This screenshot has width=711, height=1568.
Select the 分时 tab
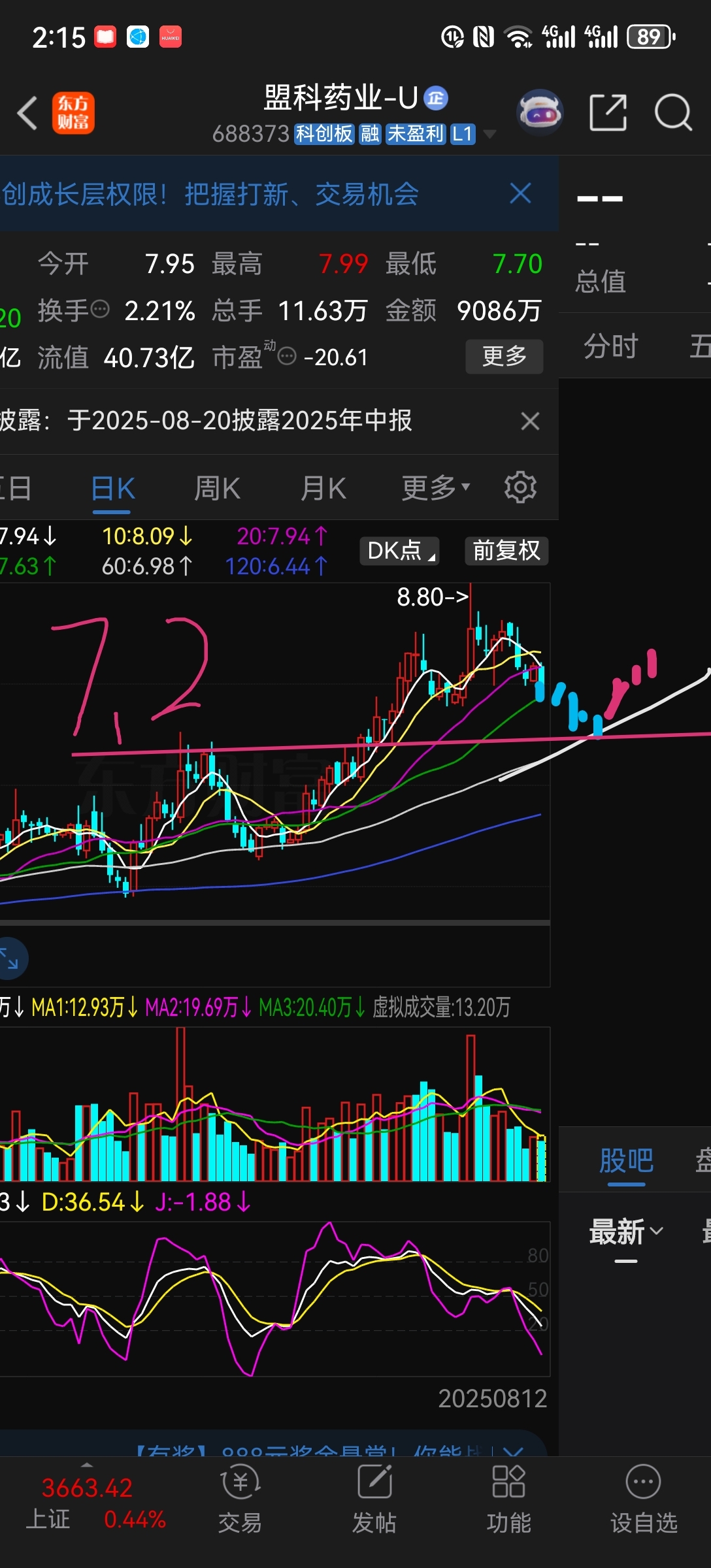coord(610,346)
